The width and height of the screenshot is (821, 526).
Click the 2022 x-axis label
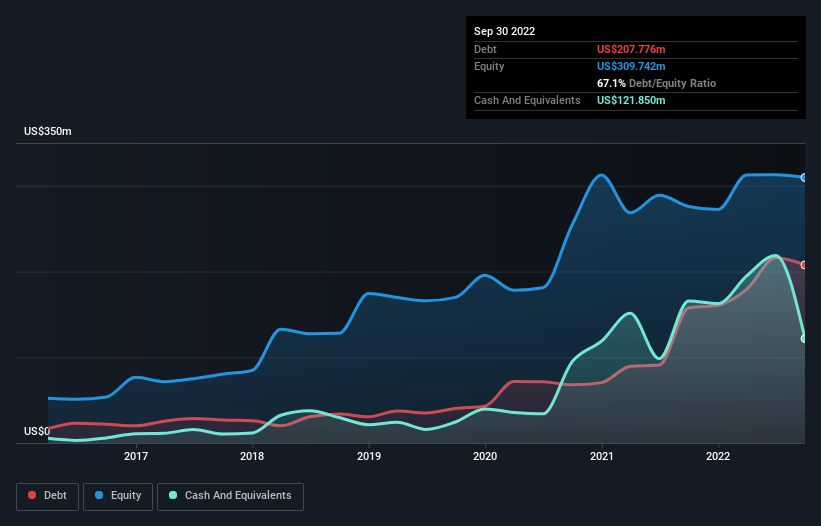click(x=718, y=456)
